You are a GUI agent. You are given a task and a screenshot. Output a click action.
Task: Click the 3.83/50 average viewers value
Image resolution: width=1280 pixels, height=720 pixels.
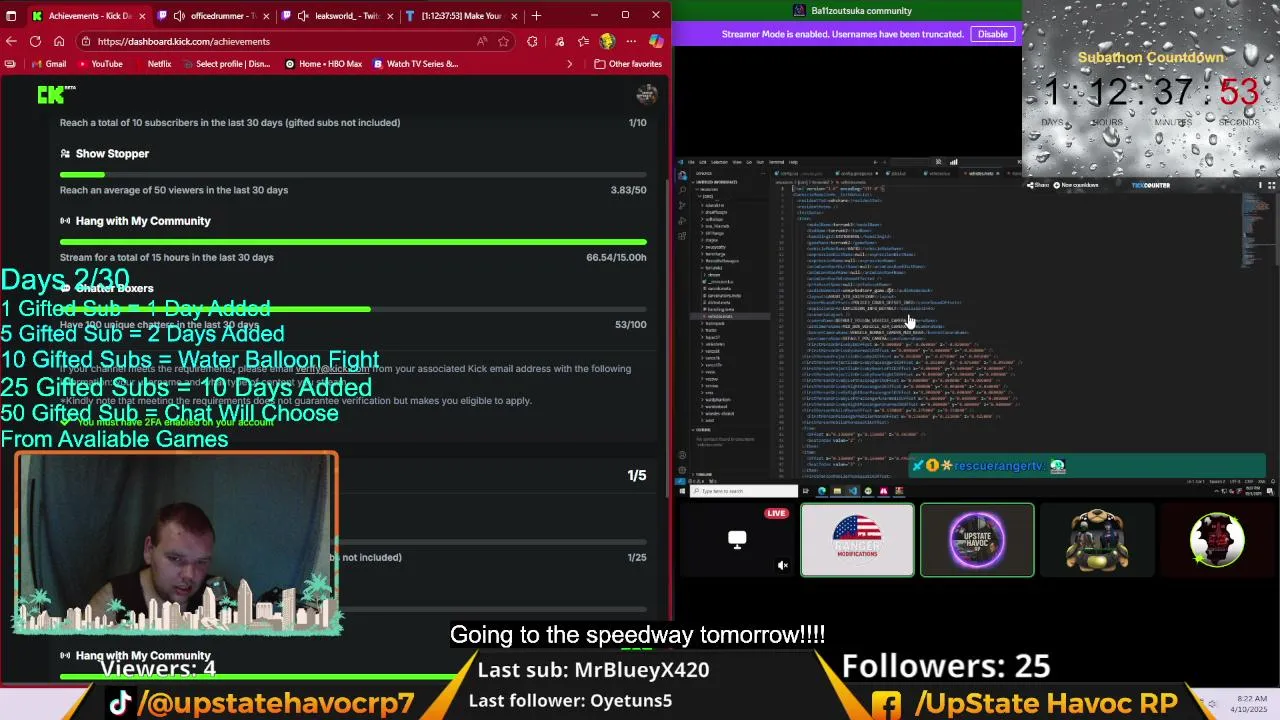(628, 190)
